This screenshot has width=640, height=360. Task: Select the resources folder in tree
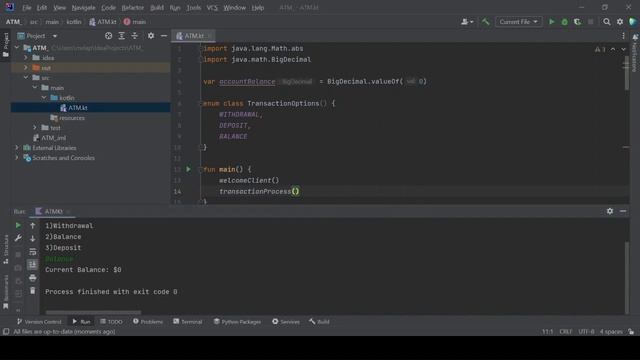pyautogui.click(x=72, y=118)
